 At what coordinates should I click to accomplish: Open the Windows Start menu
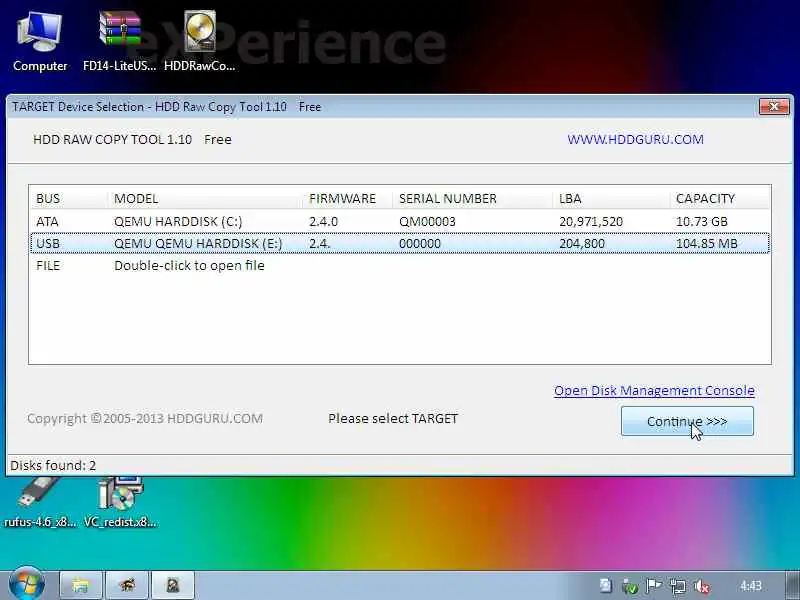click(x=27, y=585)
